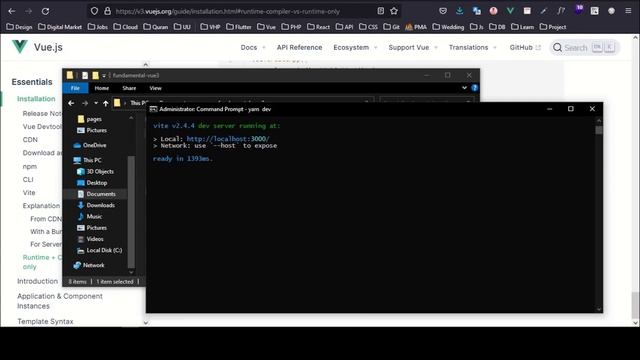640x360 pixels.
Task: Click the Vue devtools extension icon
Action: click(x=510, y=11)
